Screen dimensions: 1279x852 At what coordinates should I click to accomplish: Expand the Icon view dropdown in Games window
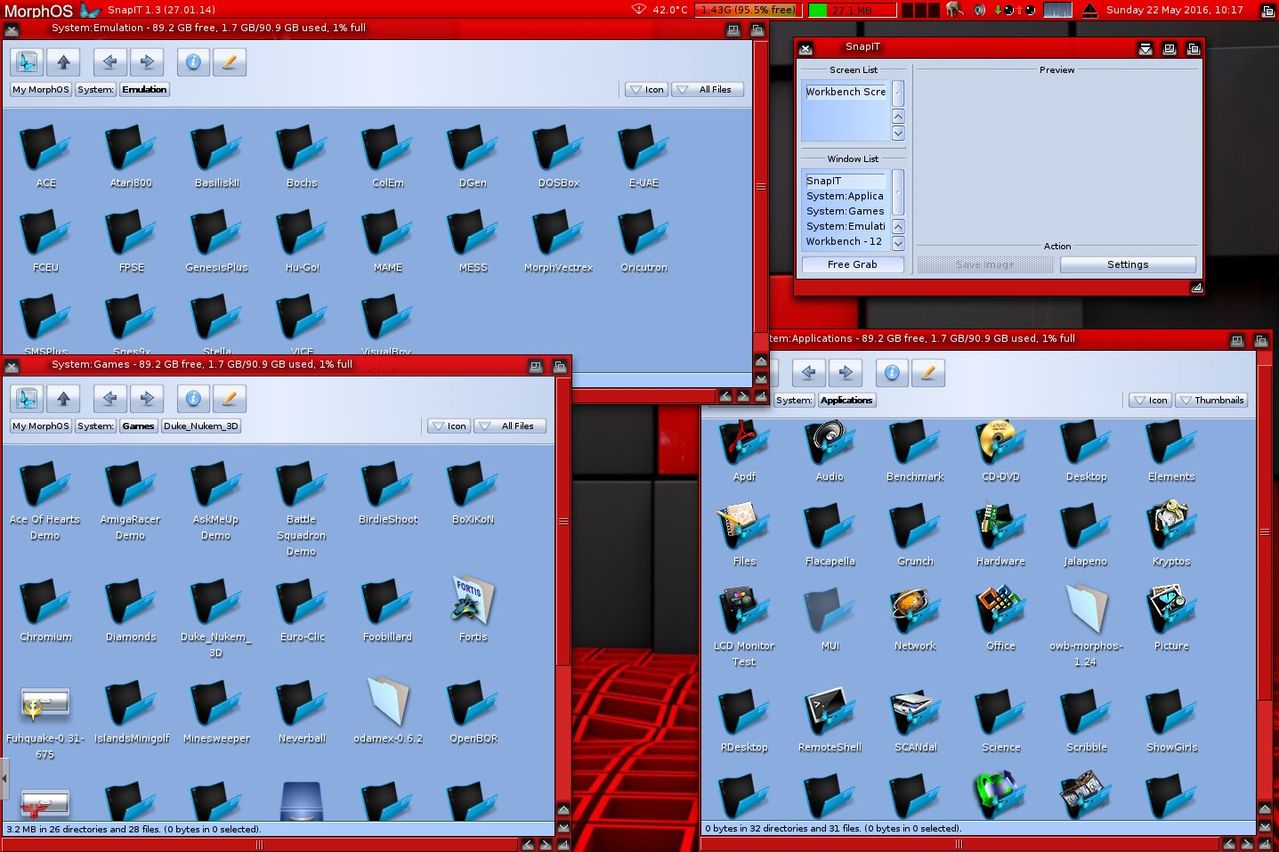[449, 426]
